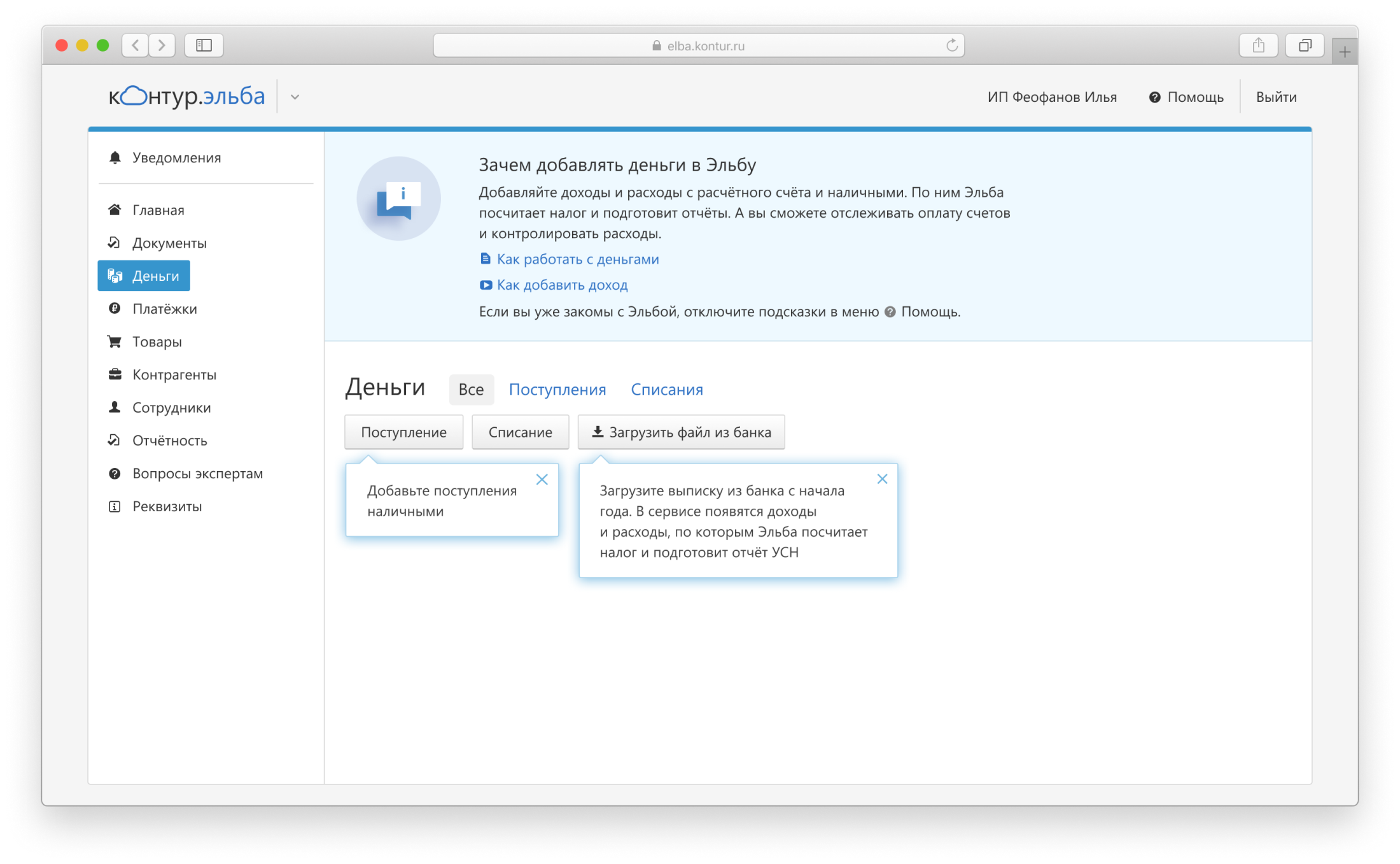Click the video icon before Как добавить доход
This screenshot has width=1400, height=864.
pyautogui.click(x=486, y=285)
